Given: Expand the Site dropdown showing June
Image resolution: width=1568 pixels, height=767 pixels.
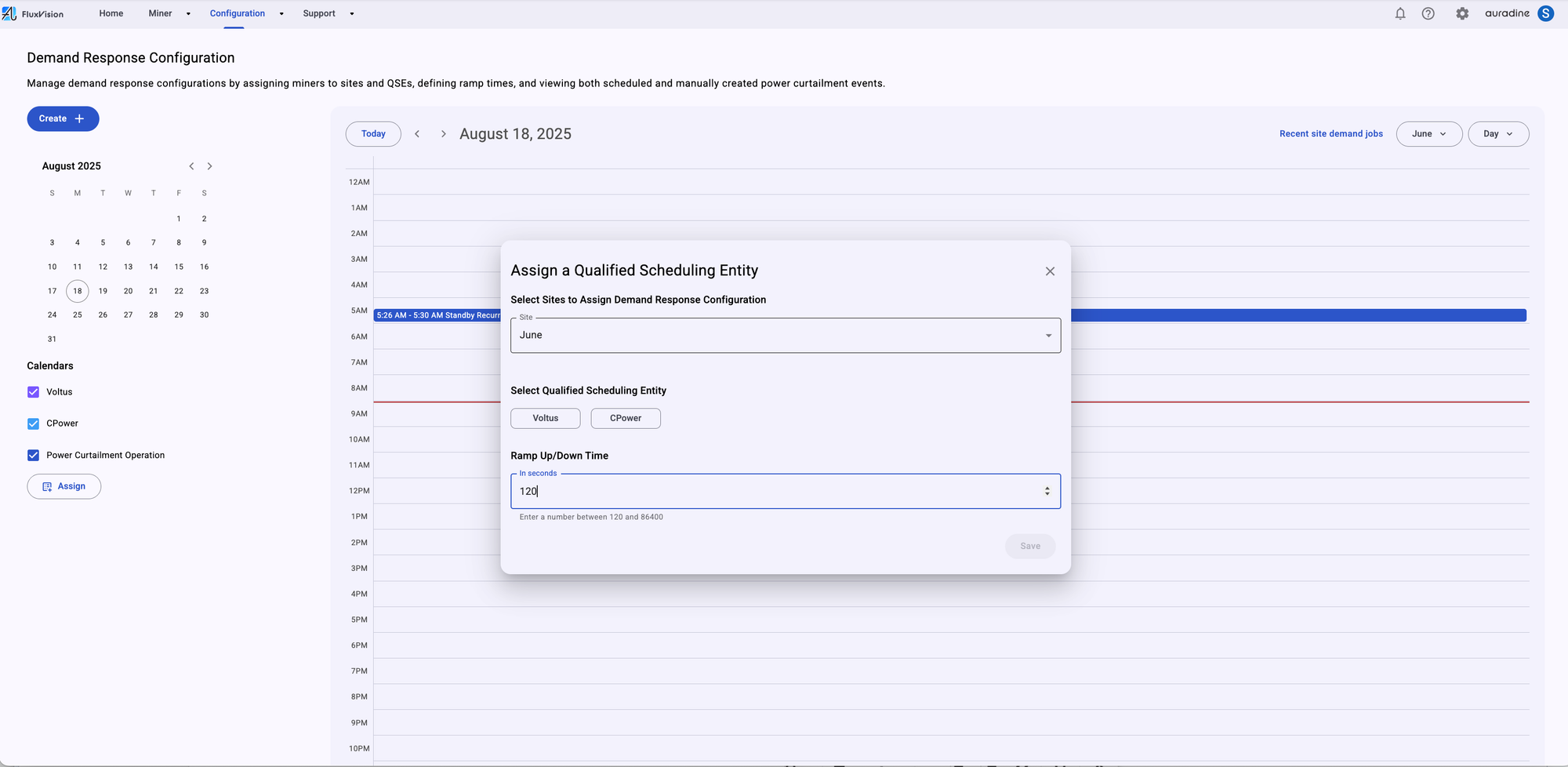Looking at the screenshot, I should coord(786,335).
